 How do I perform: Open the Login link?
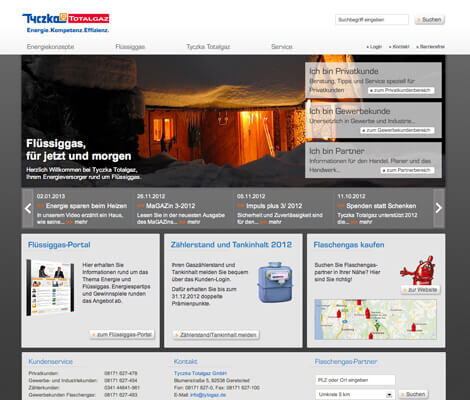(x=374, y=47)
